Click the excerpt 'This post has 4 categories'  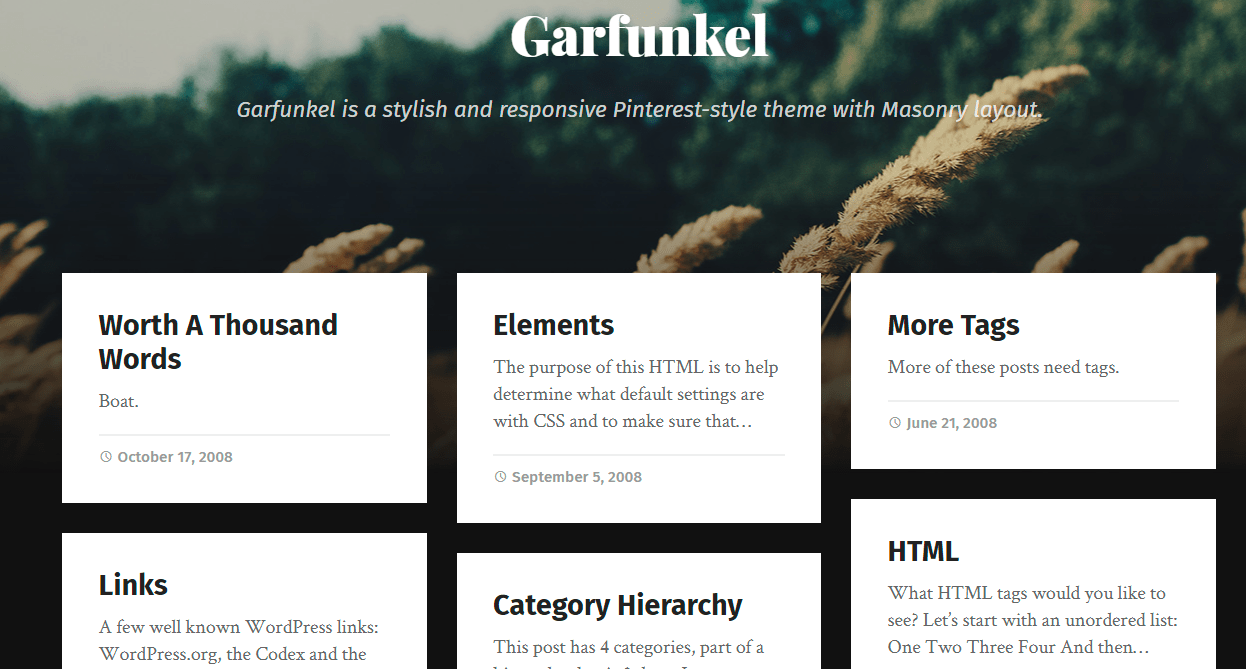[629, 653]
